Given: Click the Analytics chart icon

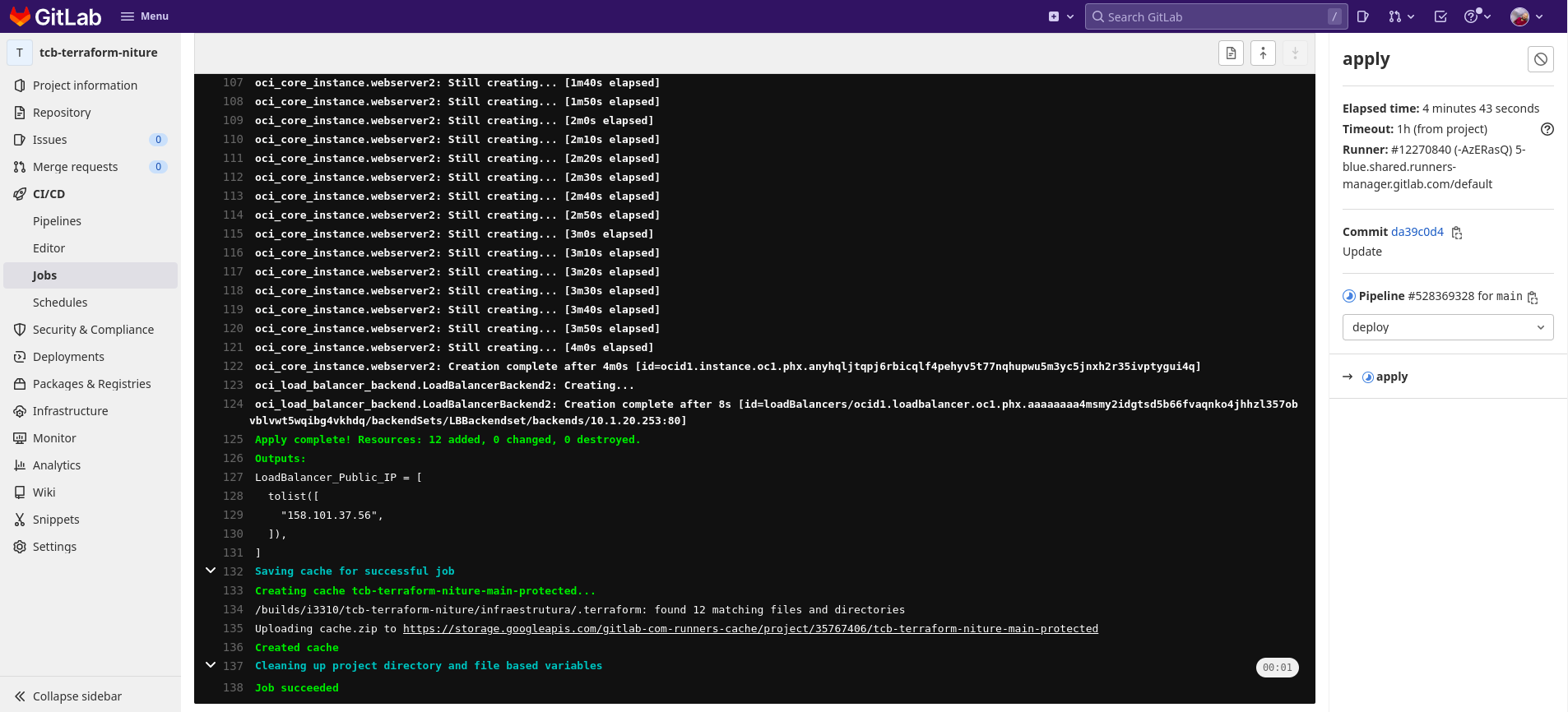Looking at the screenshot, I should (20, 465).
